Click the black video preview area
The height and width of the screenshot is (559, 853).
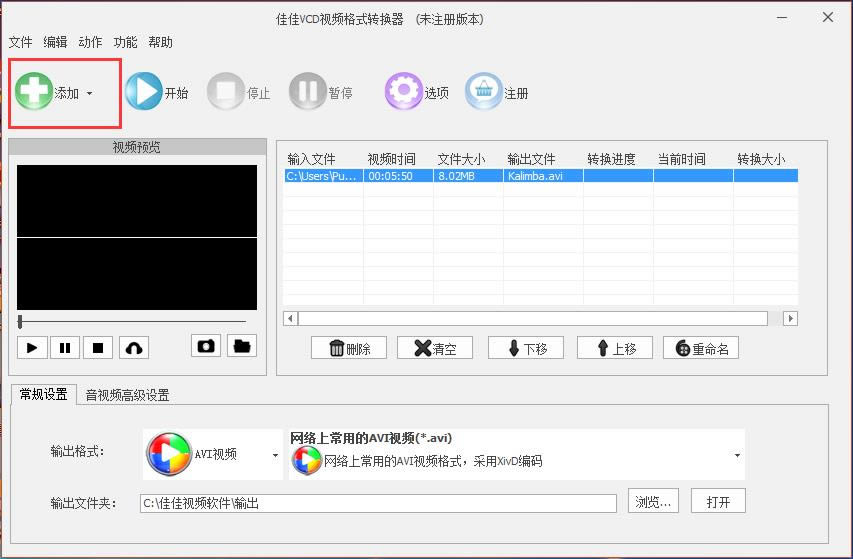click(137, 238)
